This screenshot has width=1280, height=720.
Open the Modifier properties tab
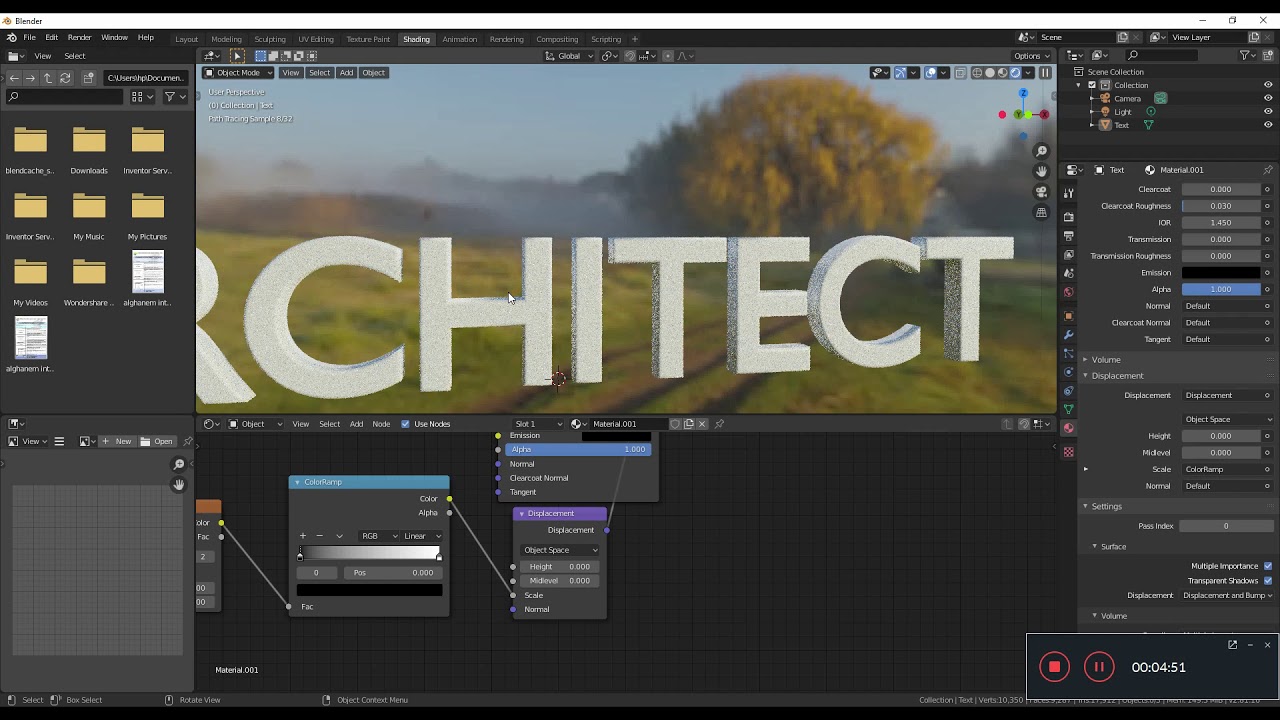coord(1068,335)
